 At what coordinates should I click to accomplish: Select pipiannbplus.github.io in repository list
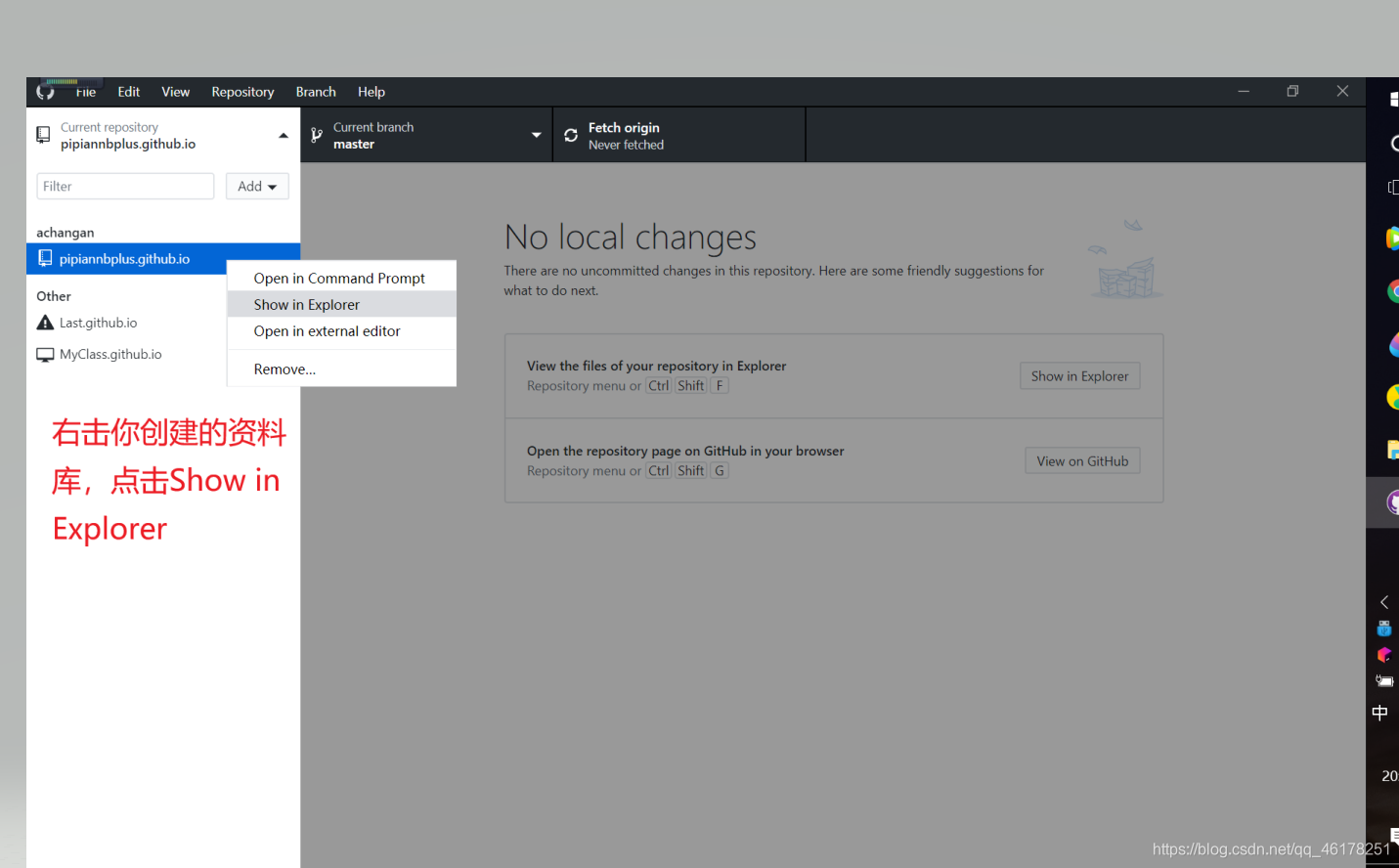[x=163, y=259]
